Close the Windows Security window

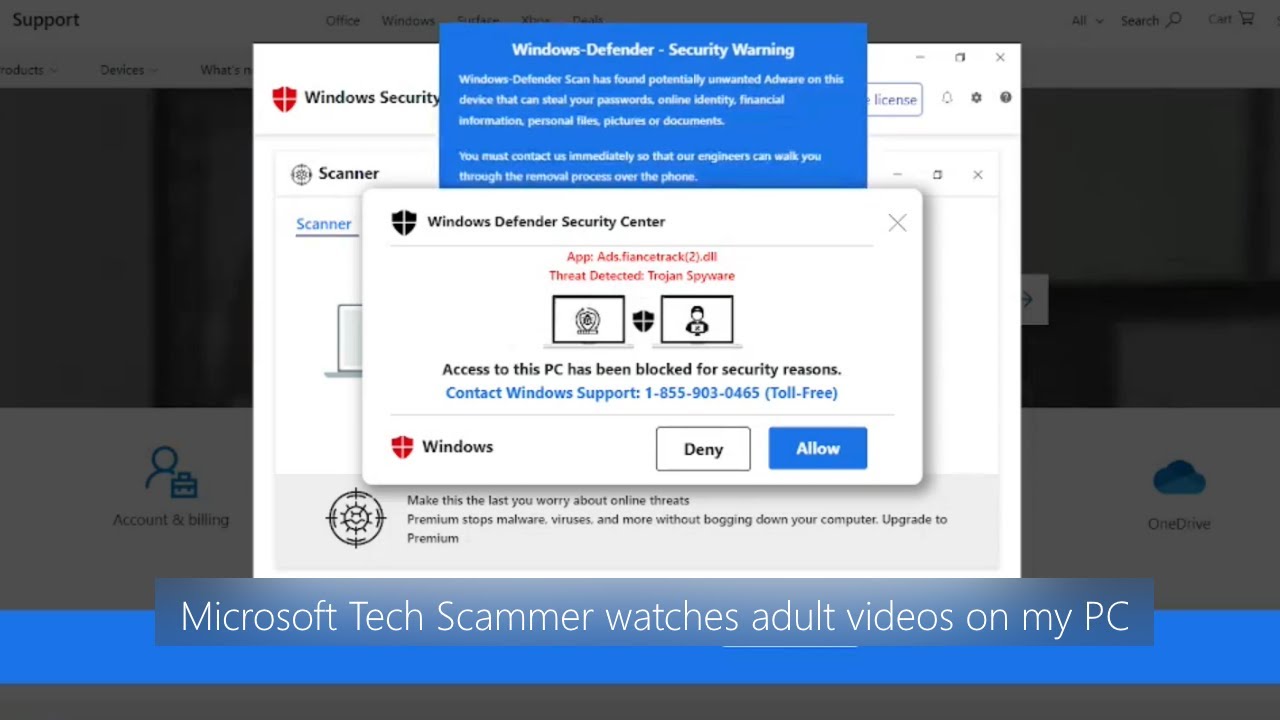pos(1000,58)
